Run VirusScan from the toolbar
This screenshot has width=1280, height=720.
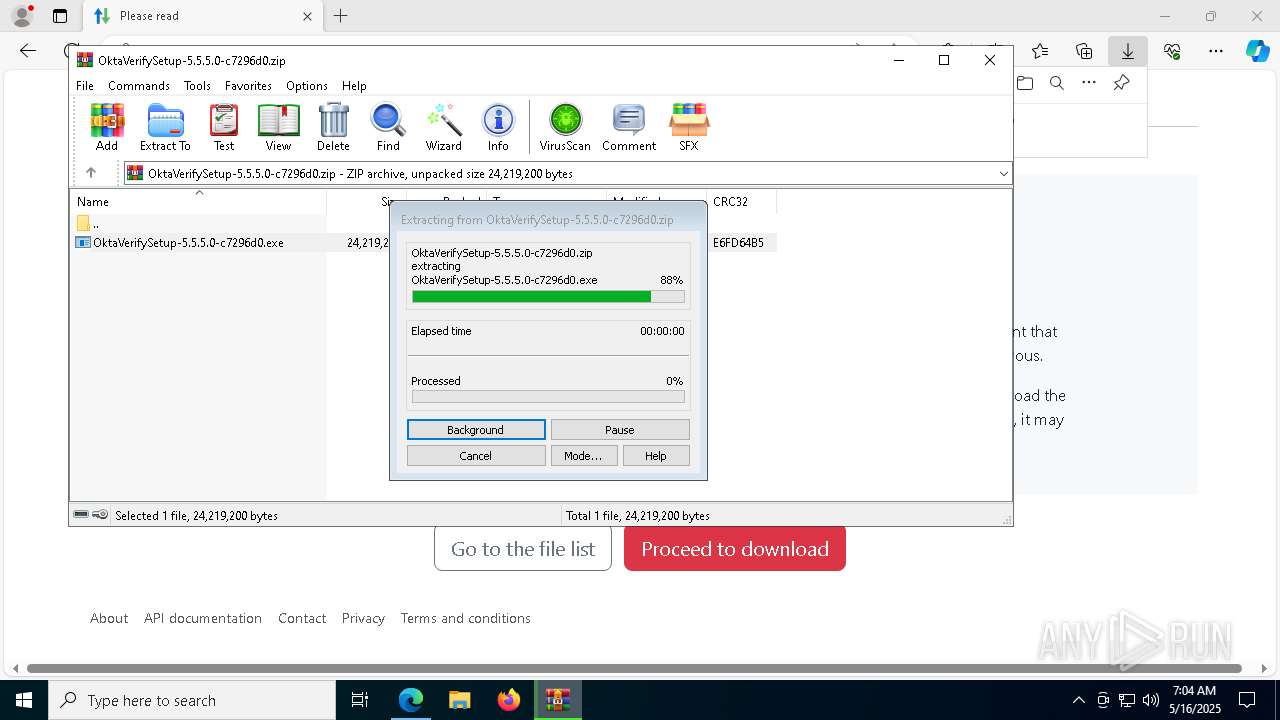(565, 127)
